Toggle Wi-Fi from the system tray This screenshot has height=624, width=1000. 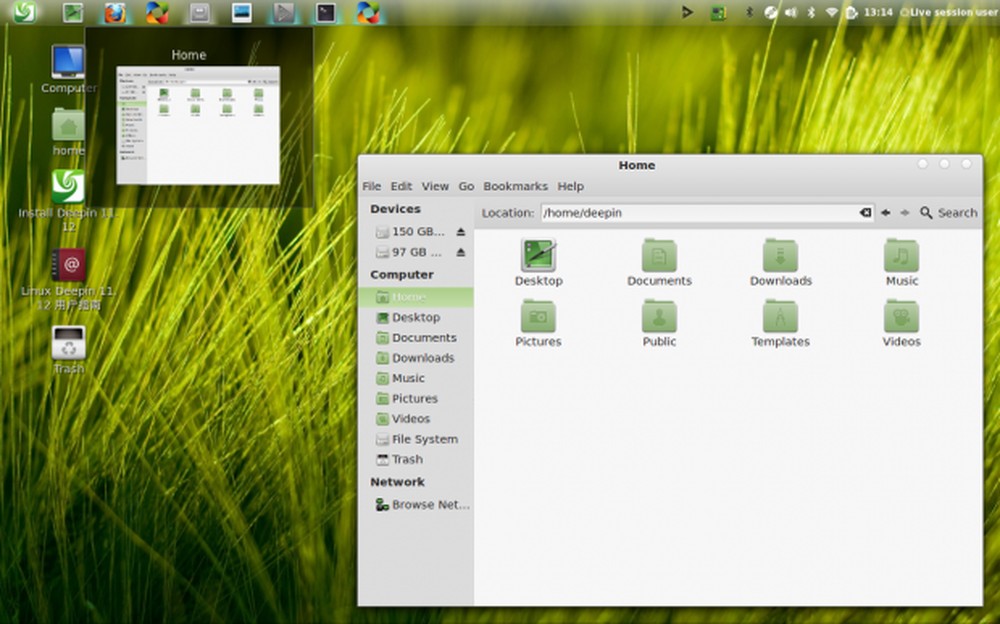(x=832, y=12)
